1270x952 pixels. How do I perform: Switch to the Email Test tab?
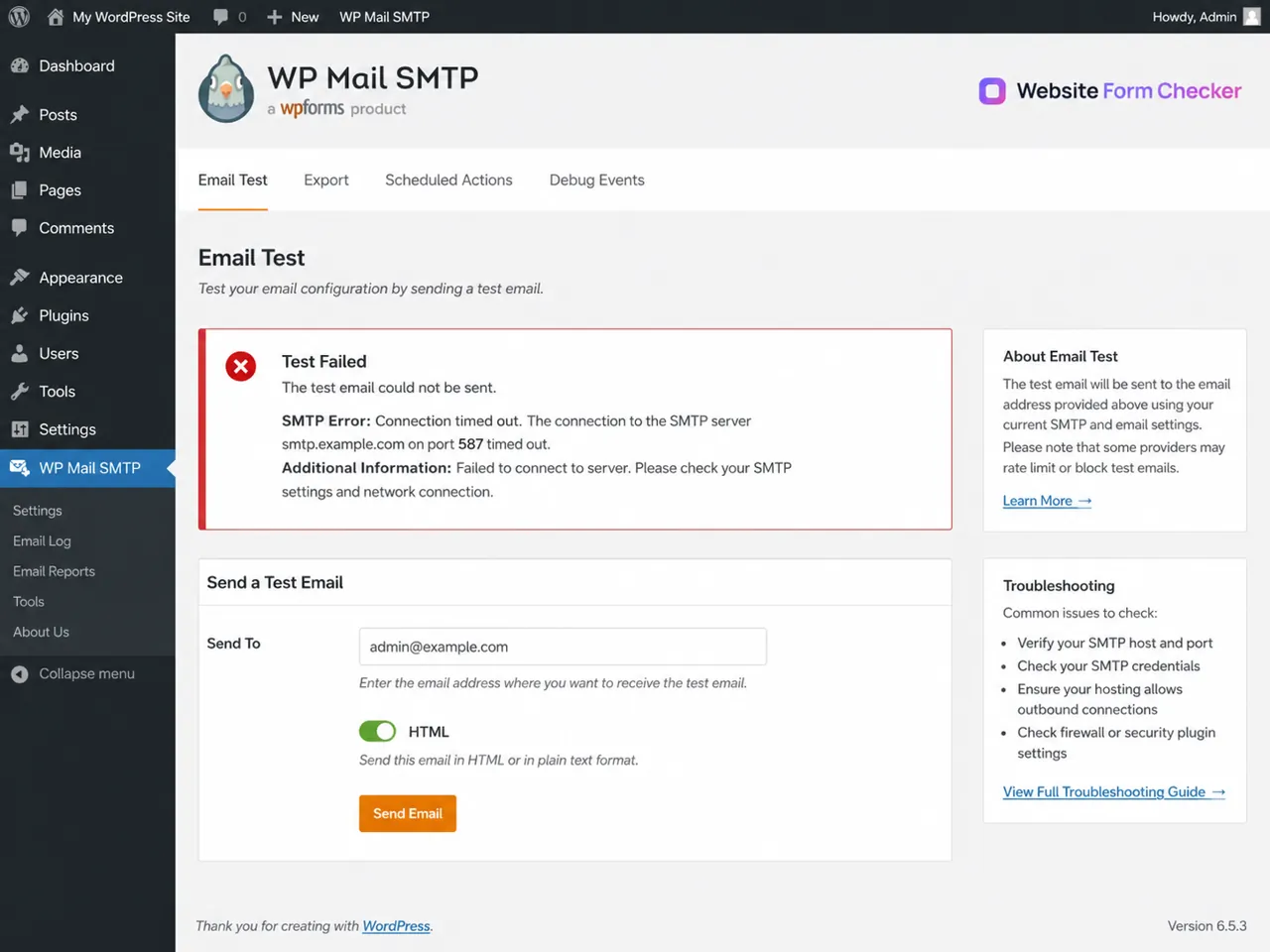[x=233, y=179]
